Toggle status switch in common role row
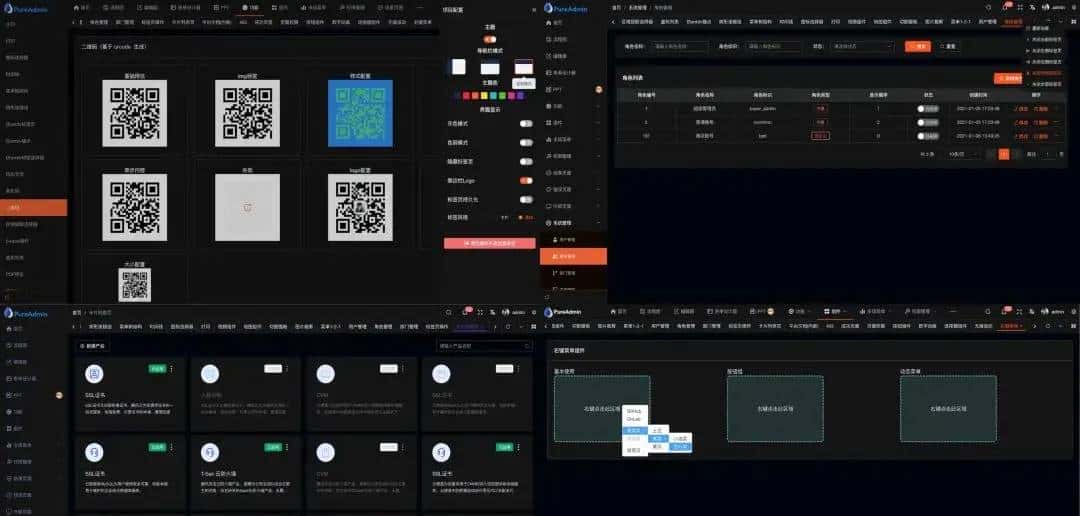The height and width of the screenshot is (516, 1080). [x=928, y=122]
